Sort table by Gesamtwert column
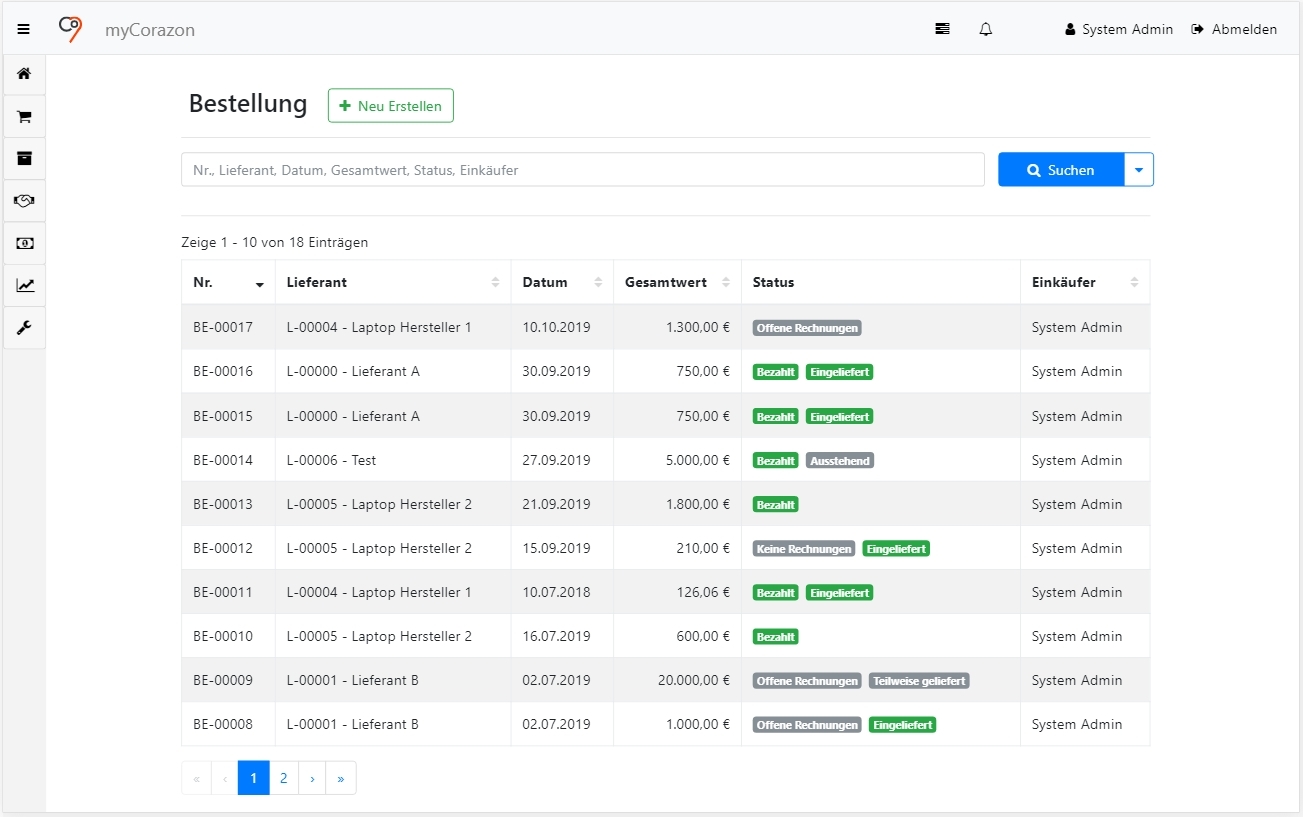The image size is (1303, 817). [x=676, y=283]
